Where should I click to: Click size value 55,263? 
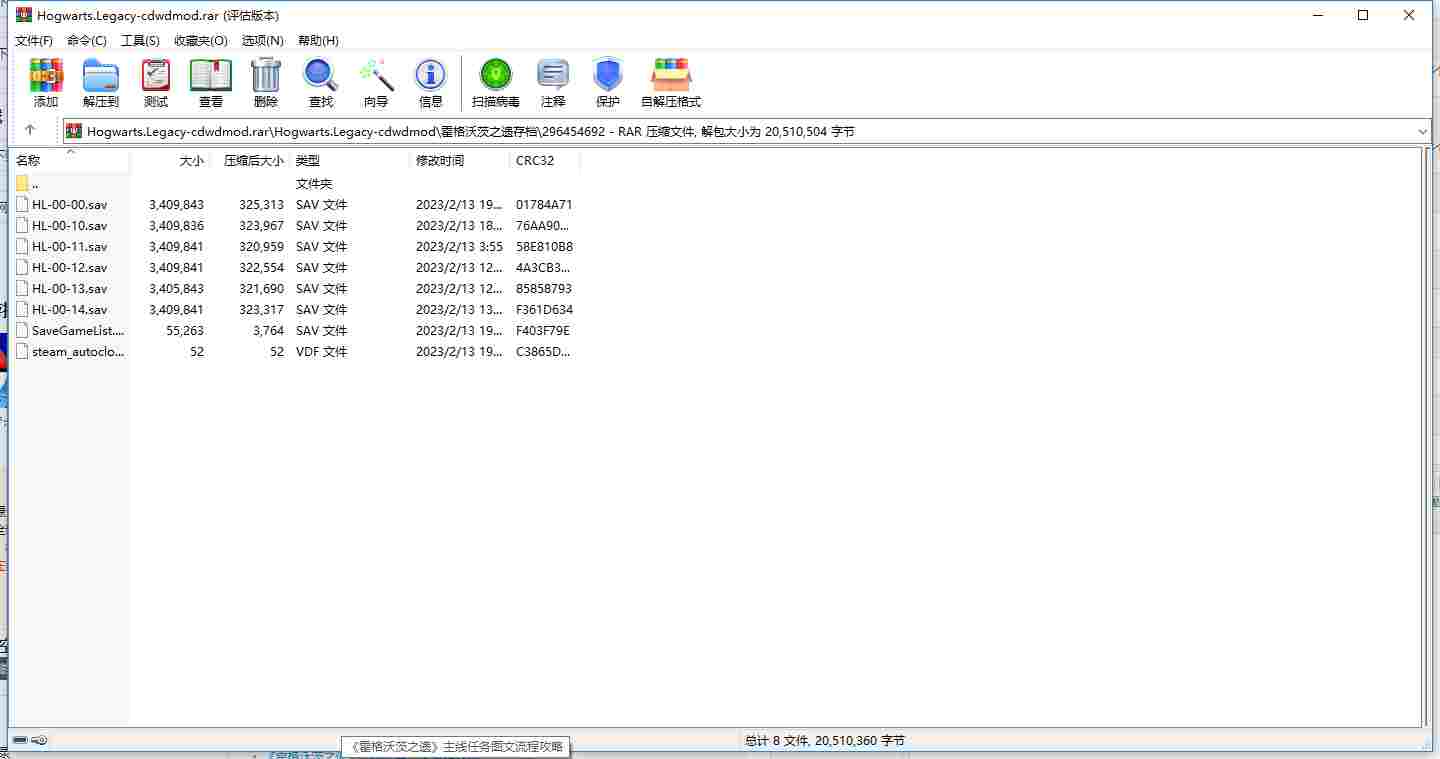(x=185, y=330)
